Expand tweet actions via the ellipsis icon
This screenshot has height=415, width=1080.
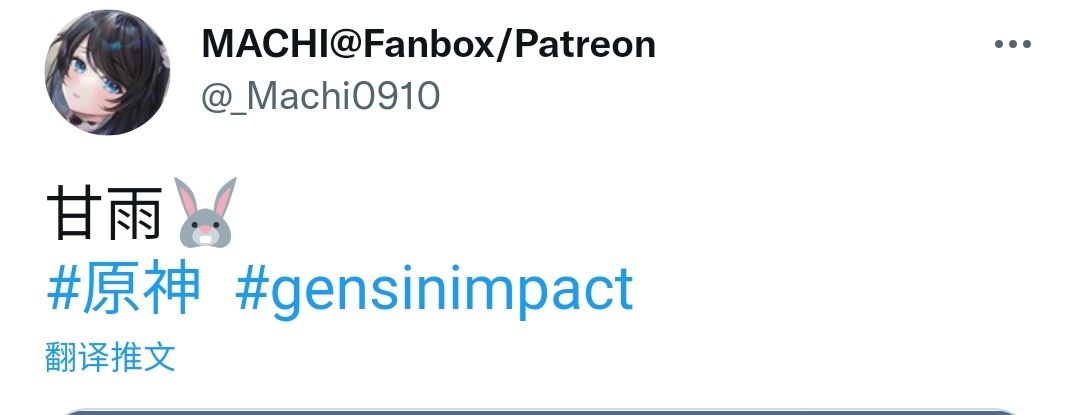(x=1012, y=44)
